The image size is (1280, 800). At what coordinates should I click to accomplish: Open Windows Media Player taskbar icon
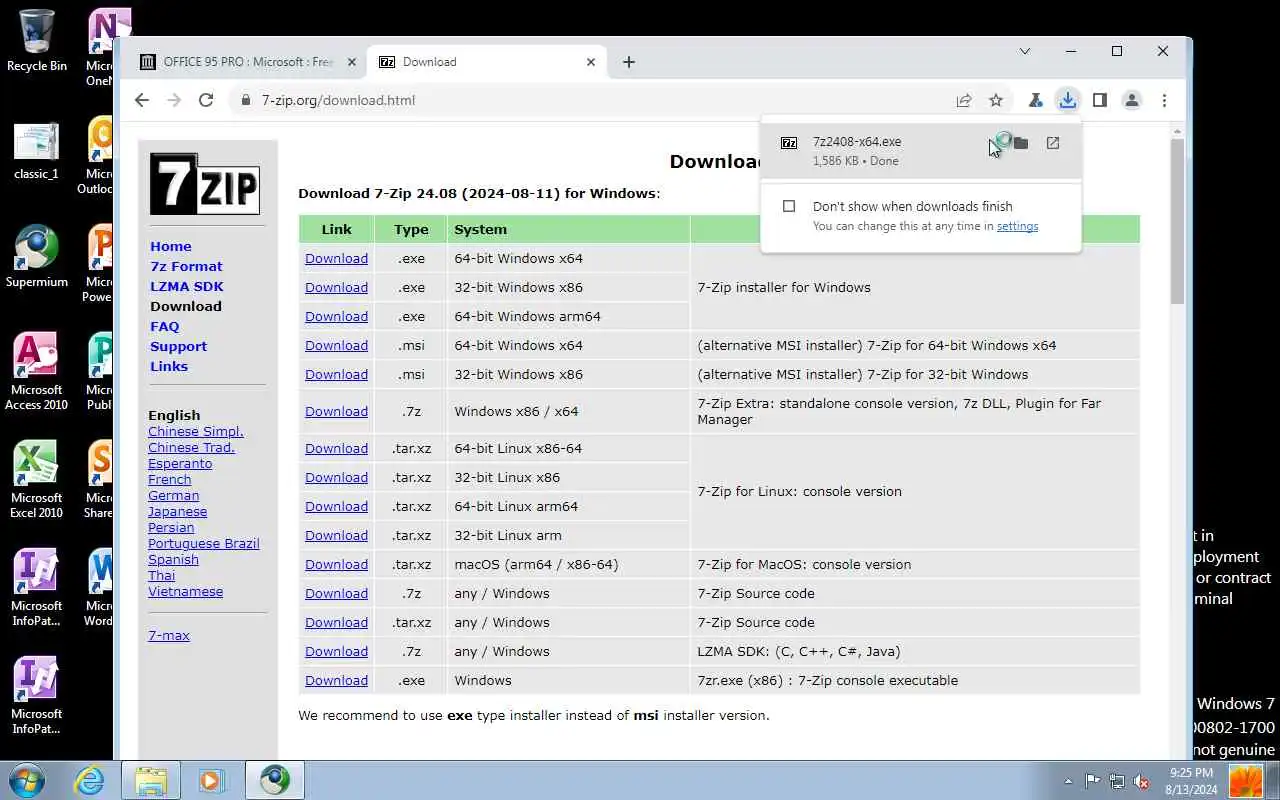tap(211, 780)
